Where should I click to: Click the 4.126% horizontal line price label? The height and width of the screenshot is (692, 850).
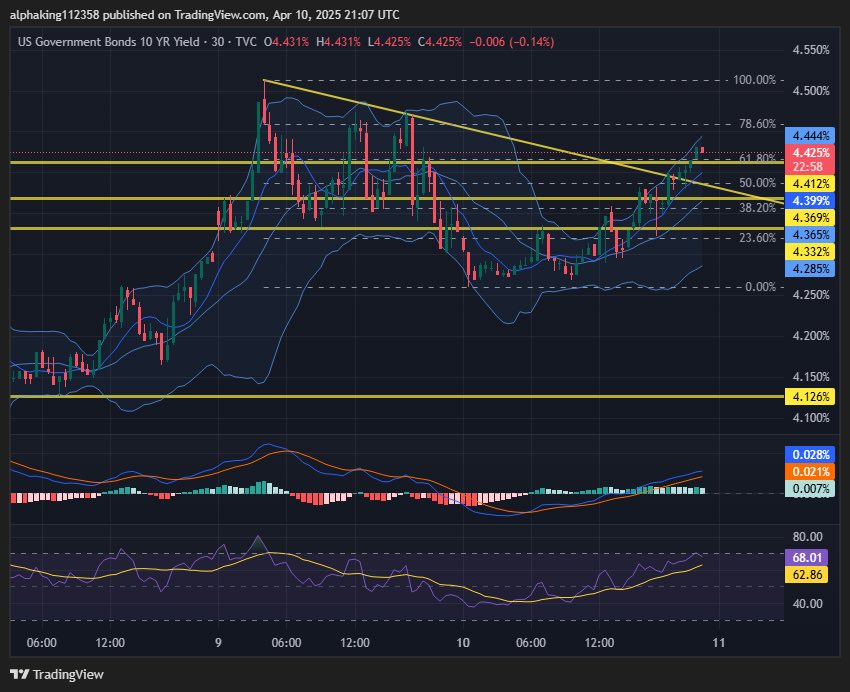810,397
